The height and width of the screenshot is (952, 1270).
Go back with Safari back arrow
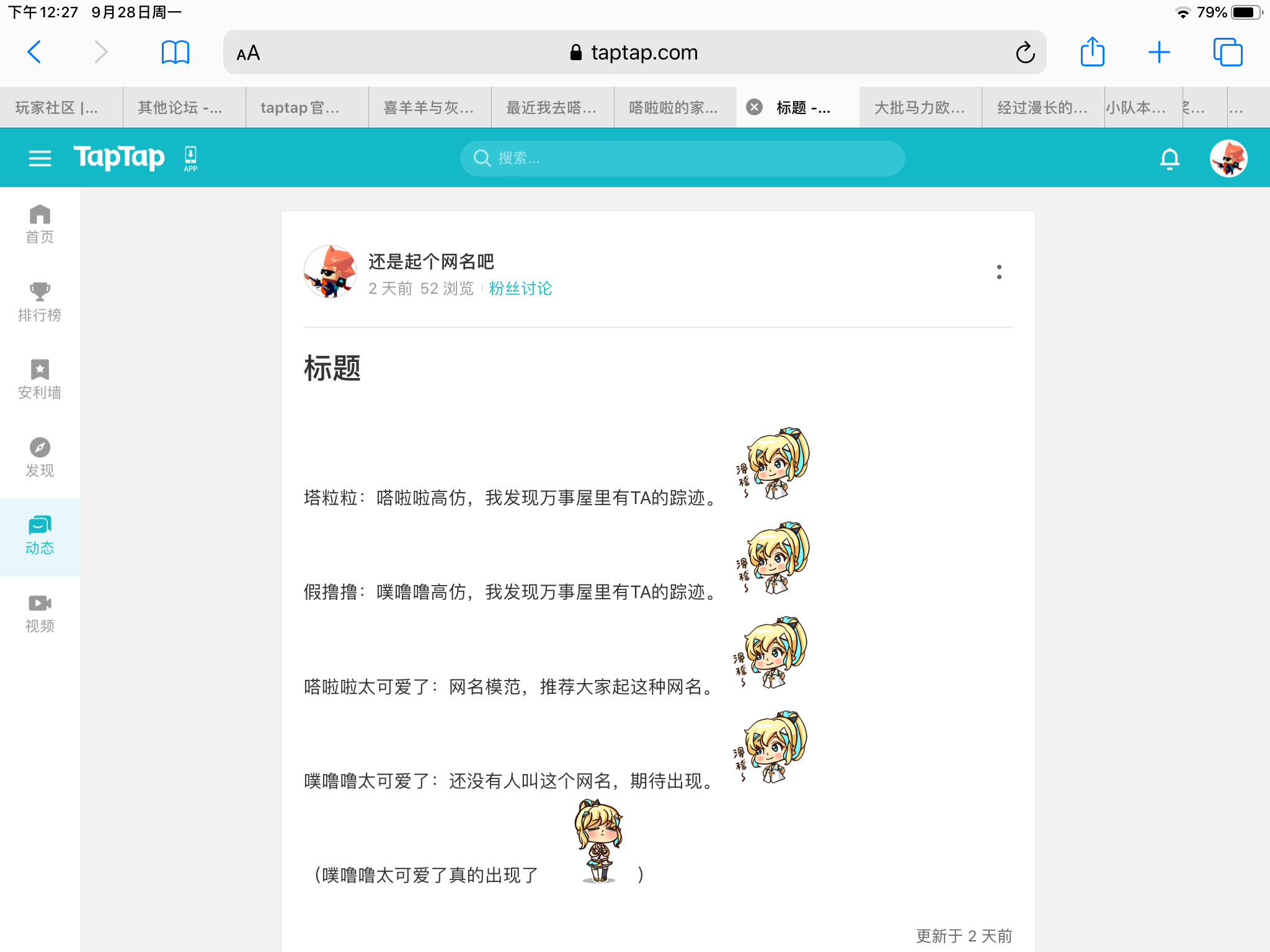click(x=35, y=52)
